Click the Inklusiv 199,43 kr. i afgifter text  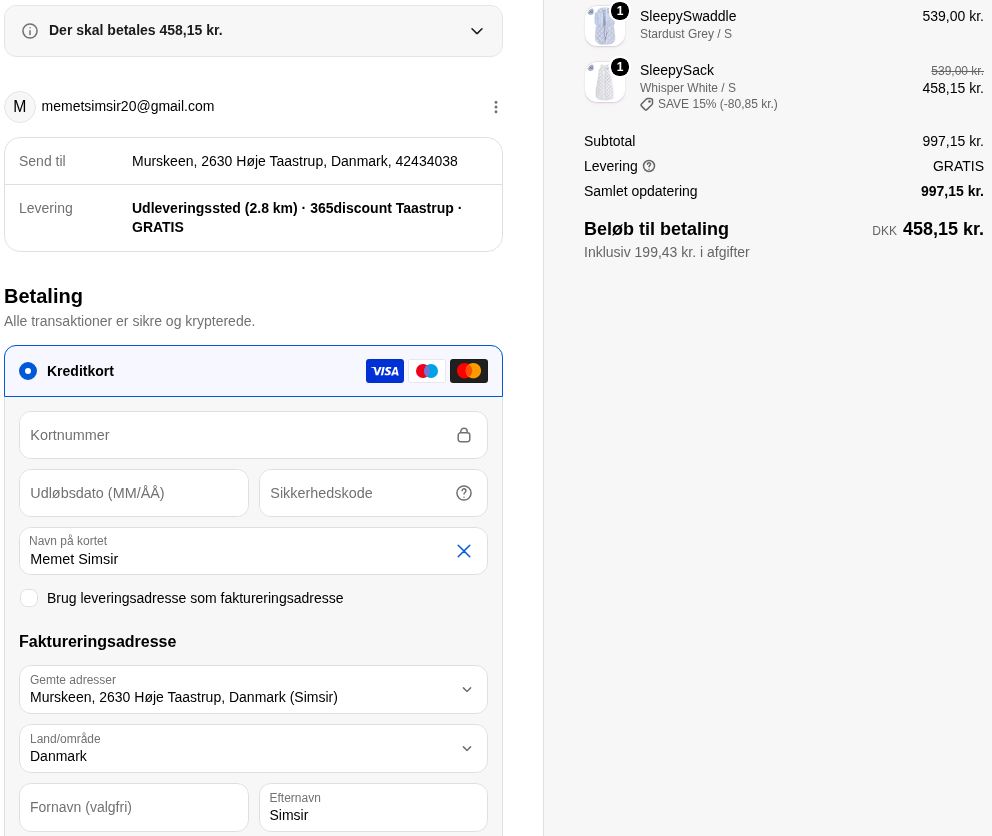666,253
